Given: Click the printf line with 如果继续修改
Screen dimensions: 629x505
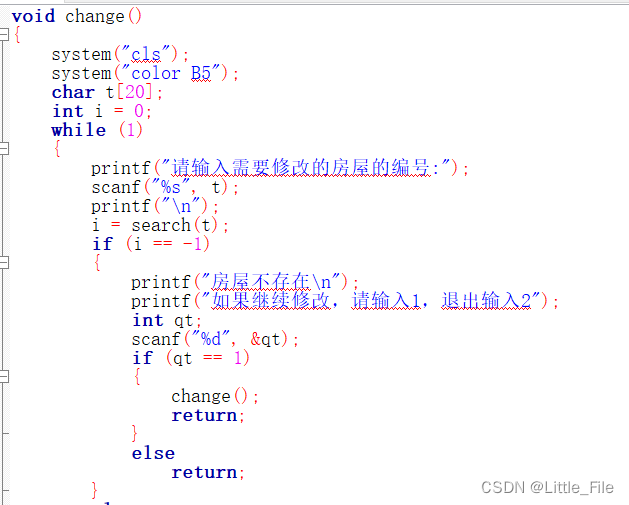Looking at the screenshot, I should pyautogui.click(x=345, y=301).
